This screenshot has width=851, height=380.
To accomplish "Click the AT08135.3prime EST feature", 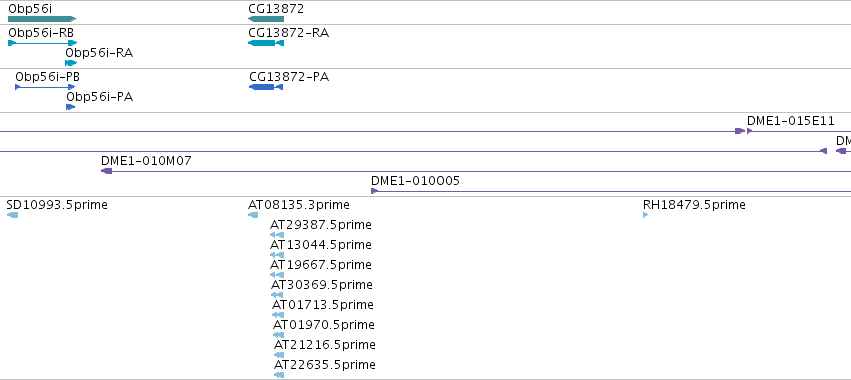I will point(253,215).
